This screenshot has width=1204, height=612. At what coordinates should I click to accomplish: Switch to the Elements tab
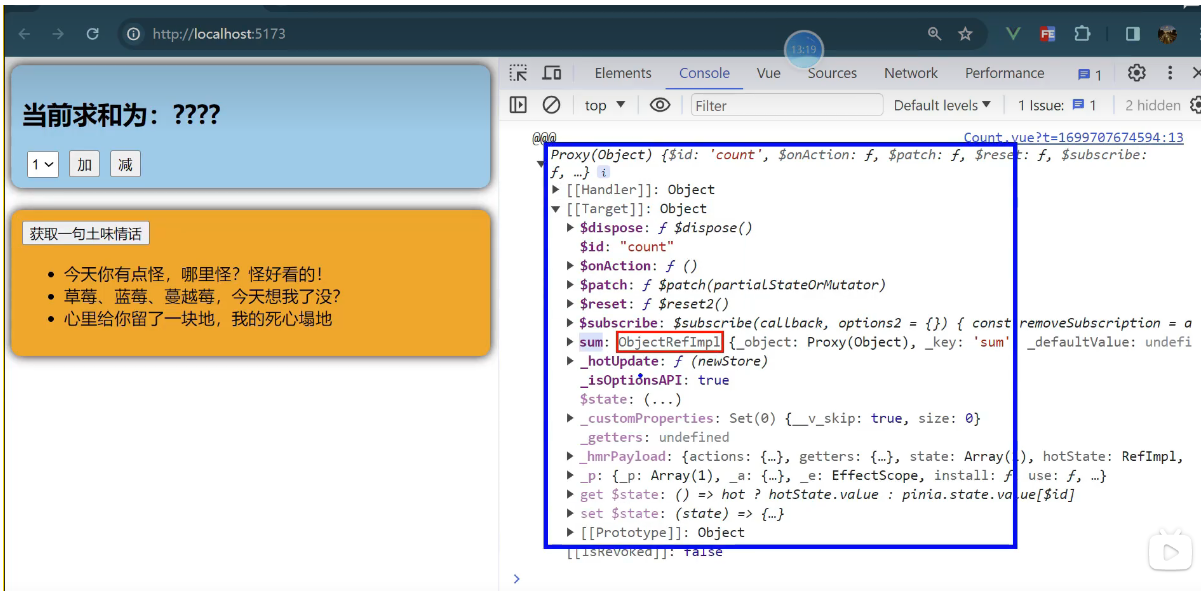pos(622,73)
